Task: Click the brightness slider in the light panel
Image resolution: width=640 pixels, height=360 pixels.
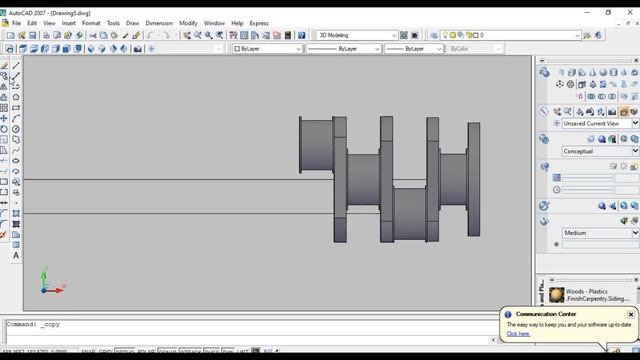Action: coord(587,178)
